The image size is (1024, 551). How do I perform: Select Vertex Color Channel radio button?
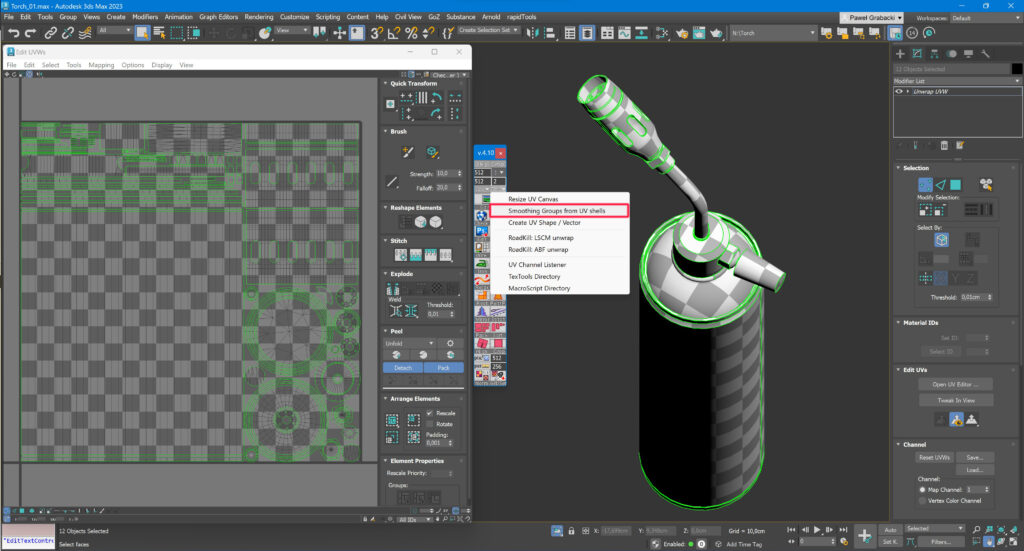coord(922,501)
